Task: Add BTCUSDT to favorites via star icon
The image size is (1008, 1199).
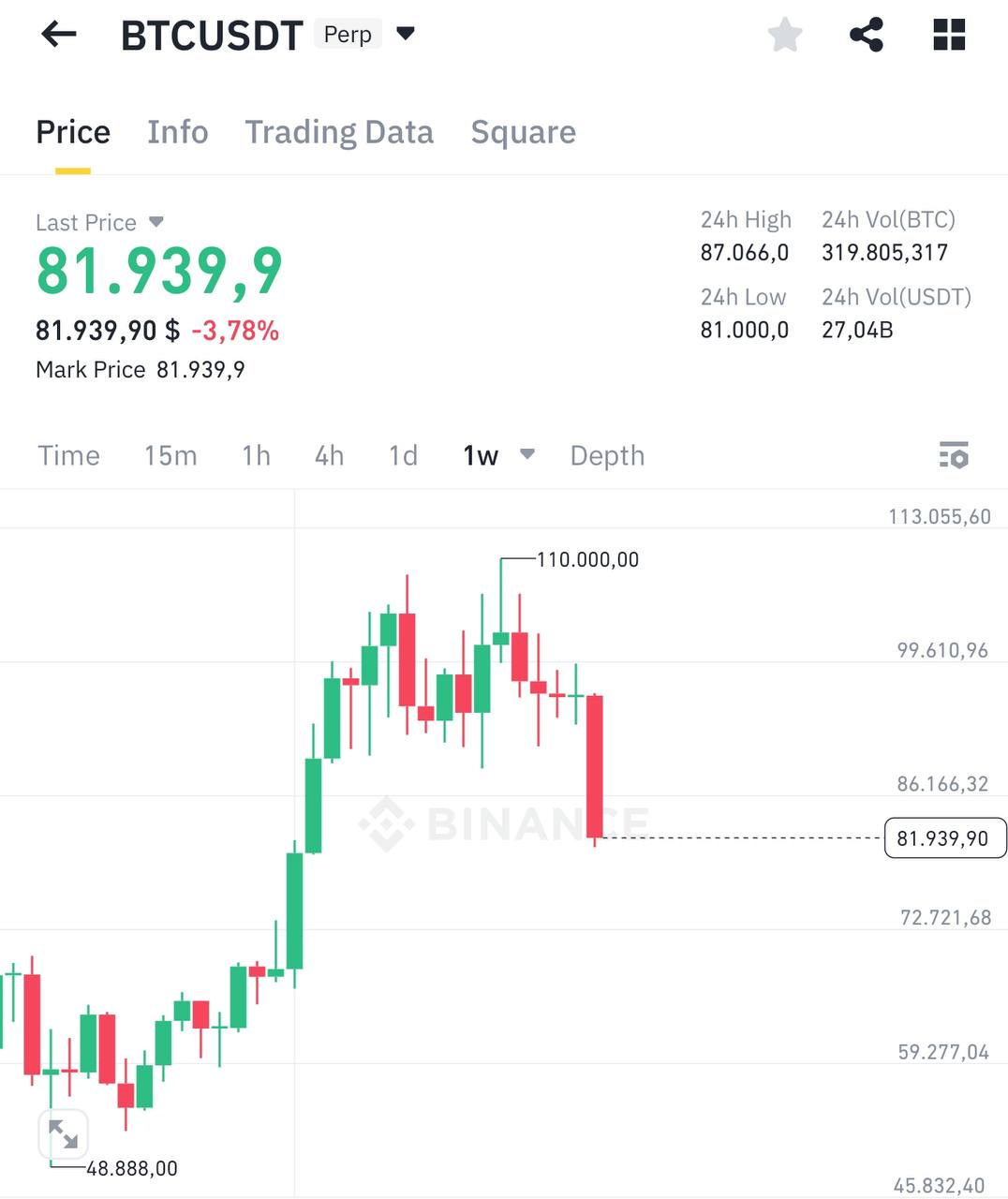Action: click(x=785, y=35)
